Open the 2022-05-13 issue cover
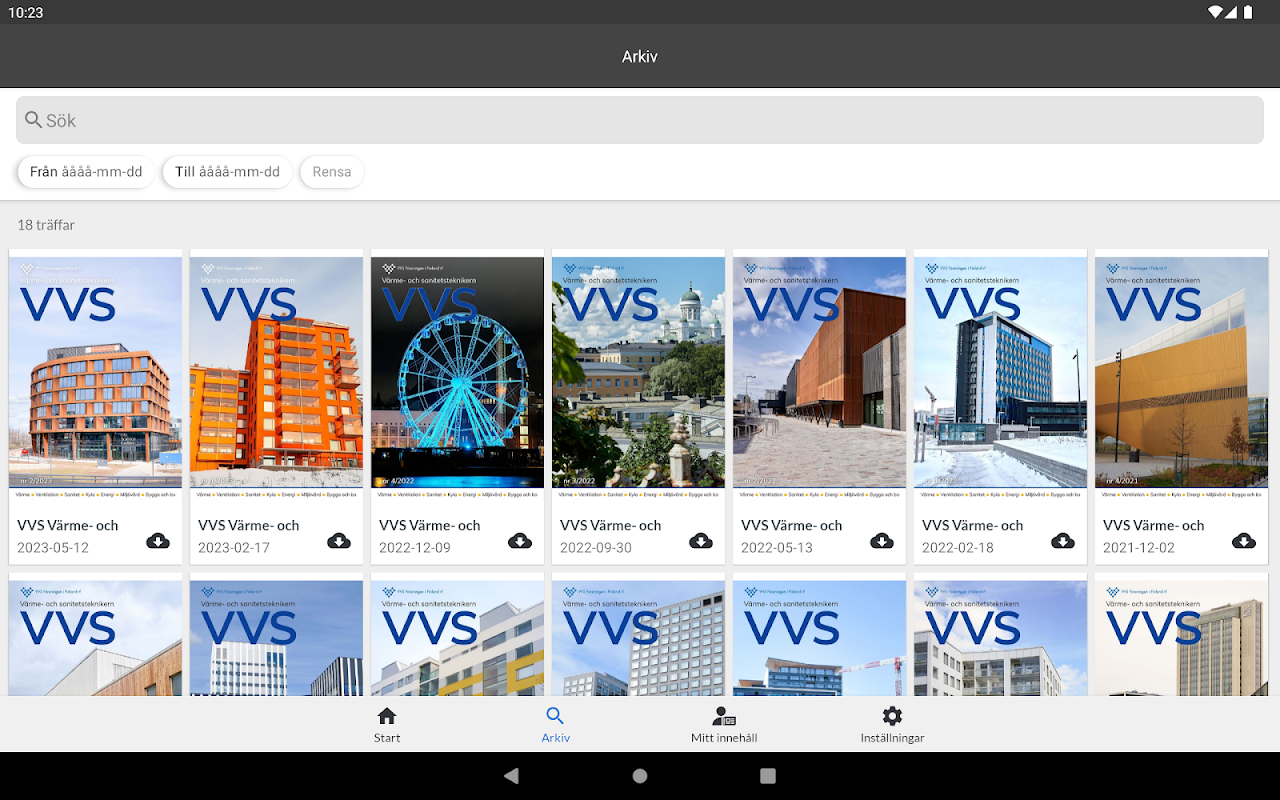This screenshot has width=1280, height=800. pyautogui.click(x=820, y=373)
